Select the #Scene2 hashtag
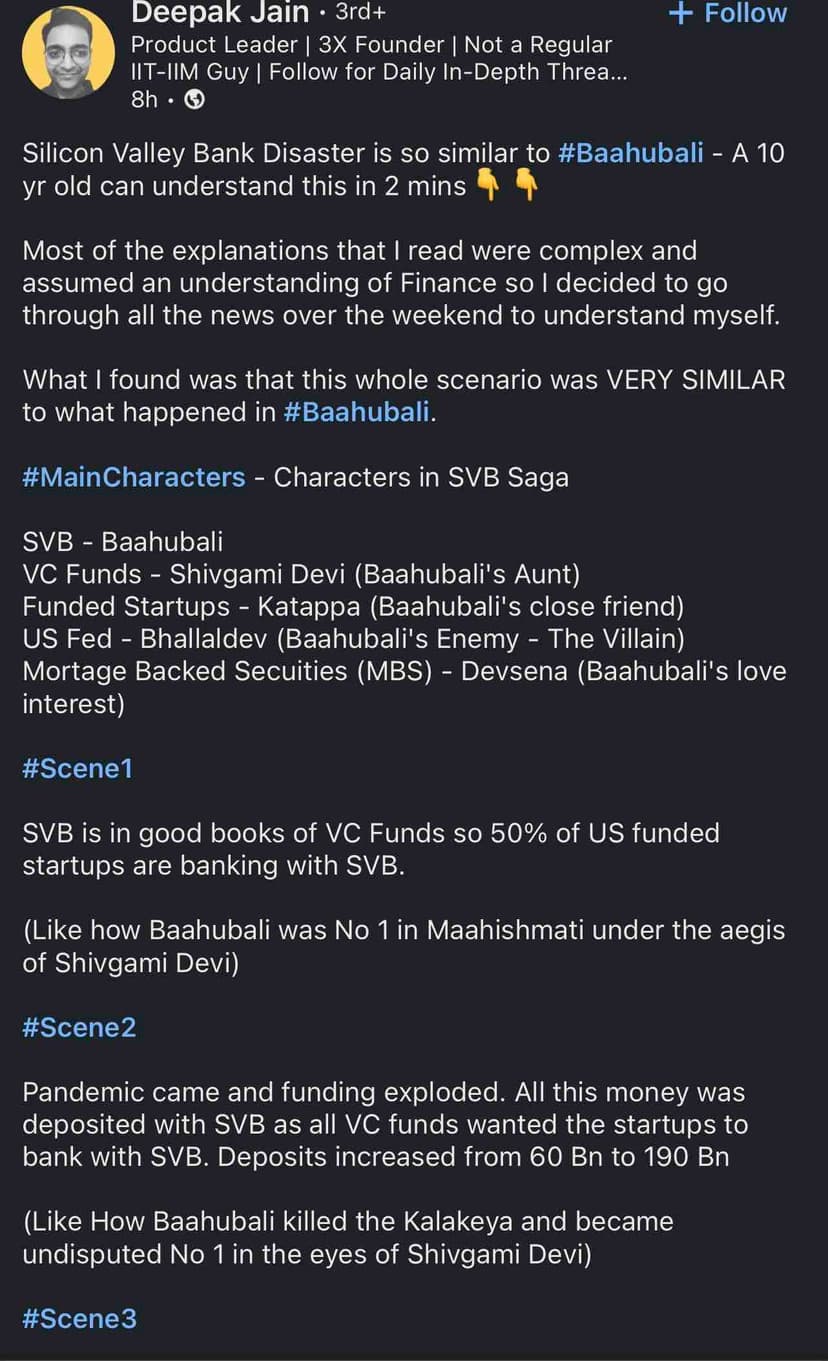Screen dimensions: 828x1361 click(79, 1027)
